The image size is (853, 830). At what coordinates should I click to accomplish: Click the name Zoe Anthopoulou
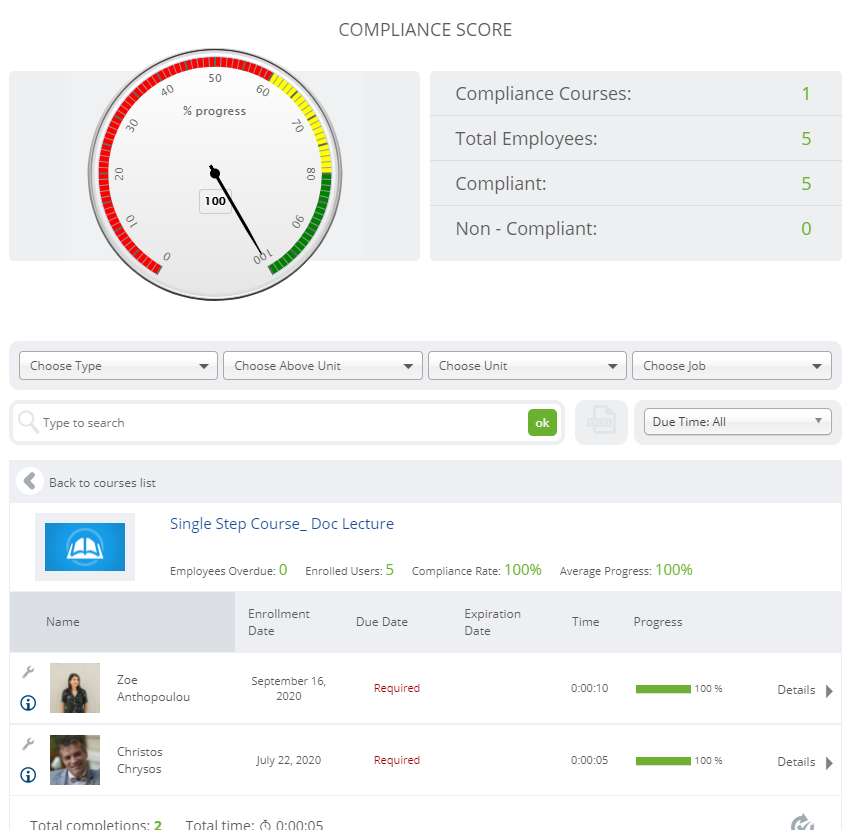tap(153, 688)
